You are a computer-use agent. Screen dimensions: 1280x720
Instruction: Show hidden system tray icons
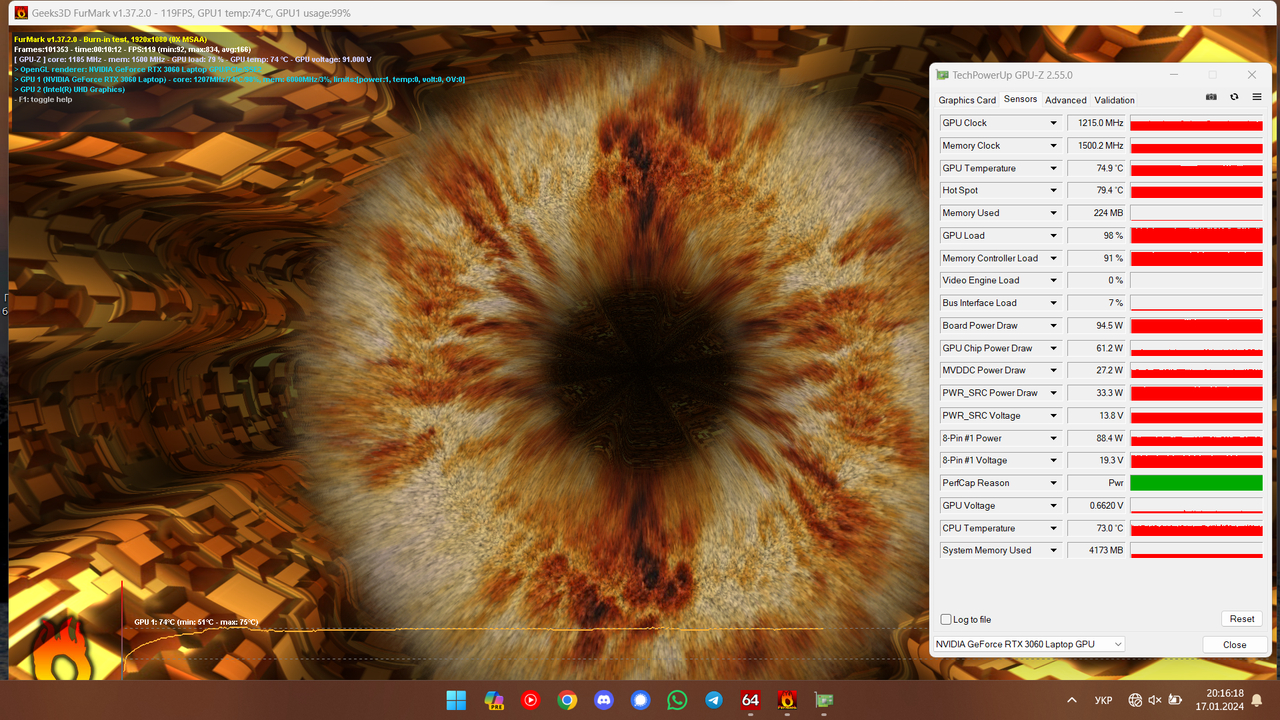click(x=1072, y=700)
